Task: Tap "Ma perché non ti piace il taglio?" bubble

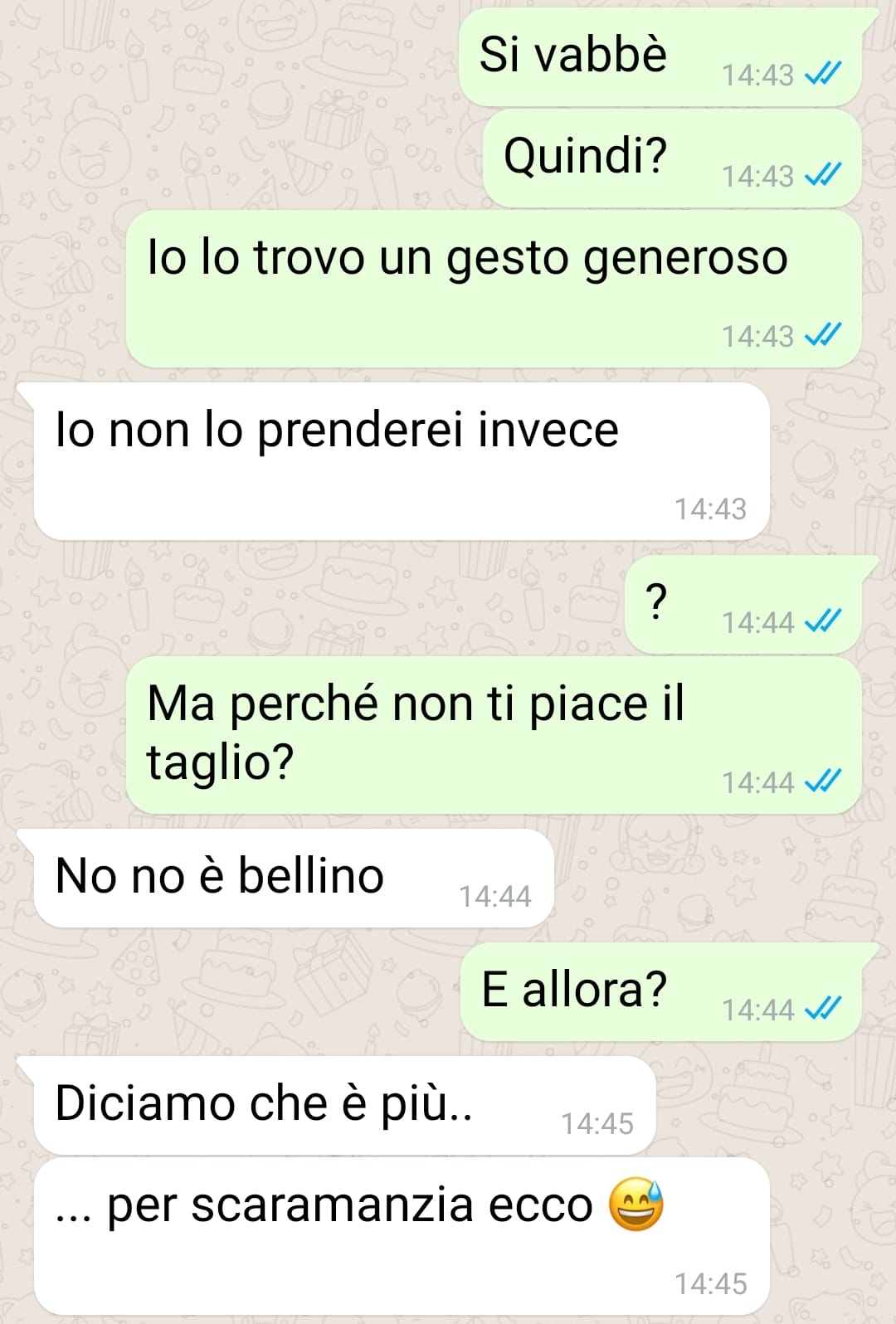Action: 494,735
